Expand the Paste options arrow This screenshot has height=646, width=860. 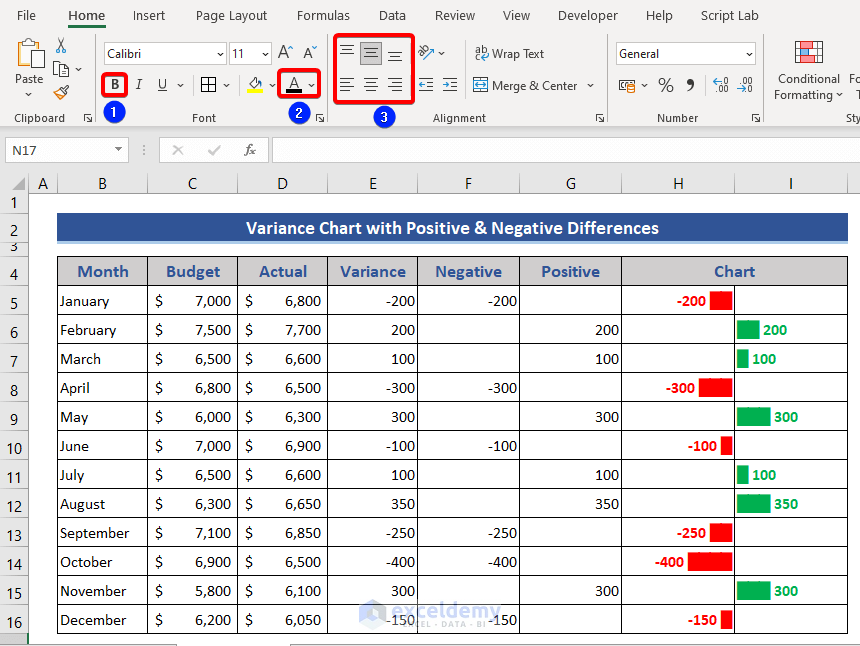tap(29, 94)
